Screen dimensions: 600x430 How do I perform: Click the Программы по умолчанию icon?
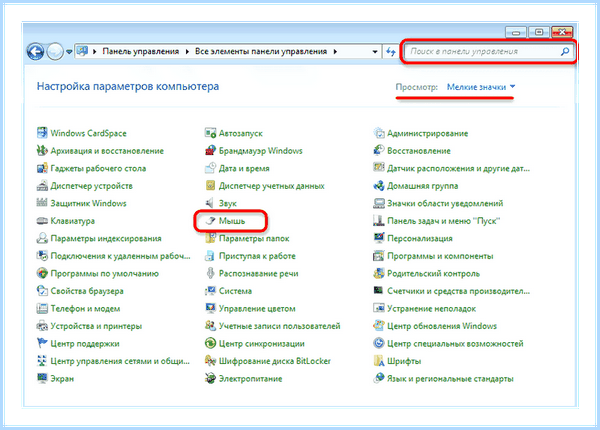42,273
